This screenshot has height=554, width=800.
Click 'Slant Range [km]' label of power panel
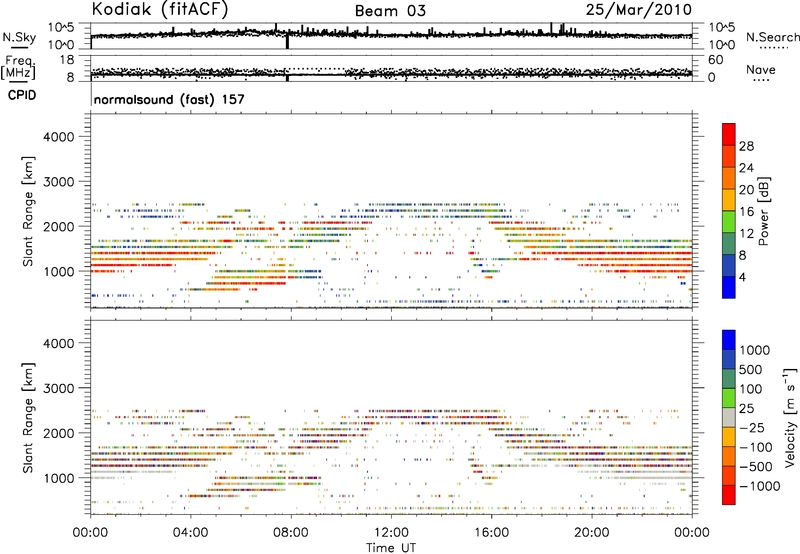click(28, 211)
